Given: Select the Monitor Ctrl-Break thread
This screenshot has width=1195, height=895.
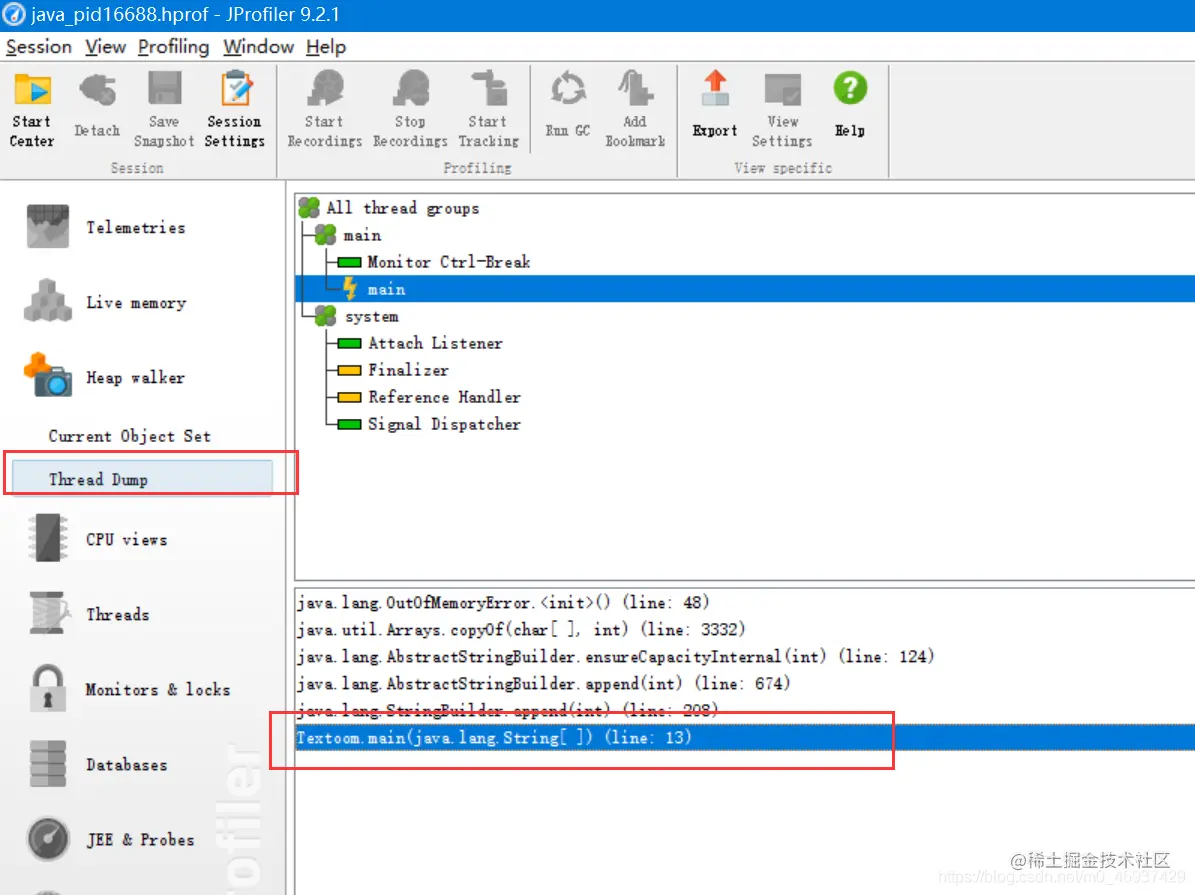Looking at the screenshot, I should 434,261.
